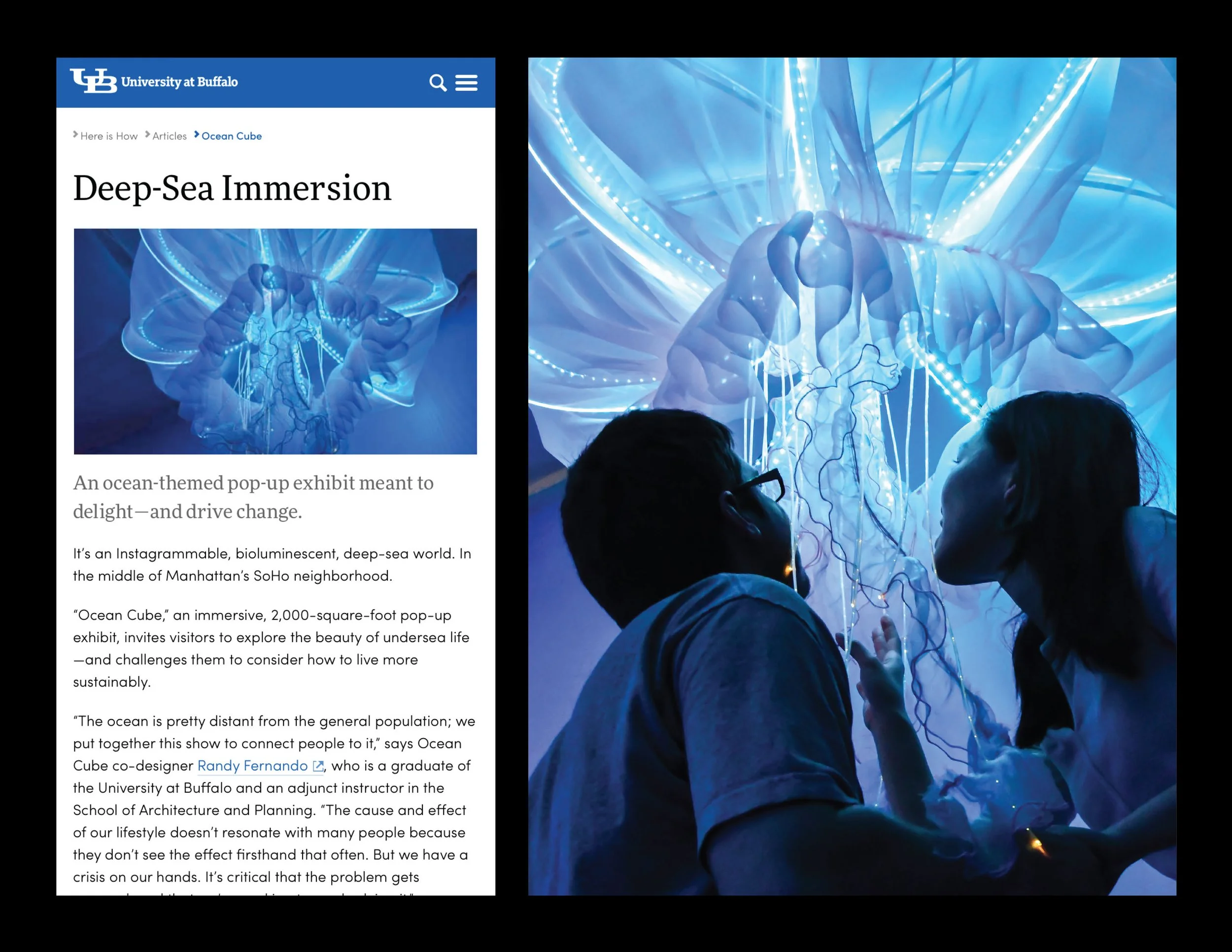The width and height of the screenshot is (1232, 952).
Task: Click the external-link icon after Randy Fernando
Action: [318, 766]
